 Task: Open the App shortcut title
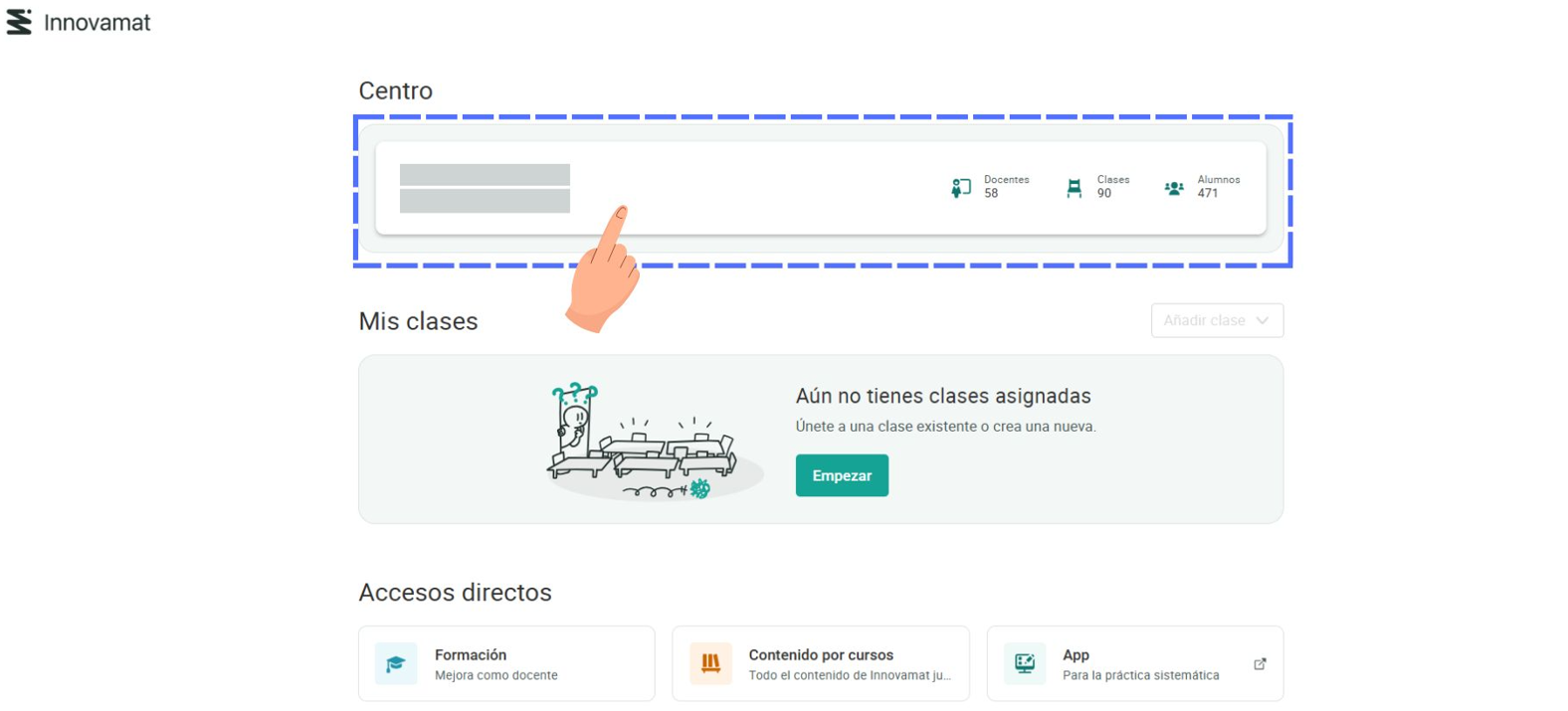coord(1076,654)
